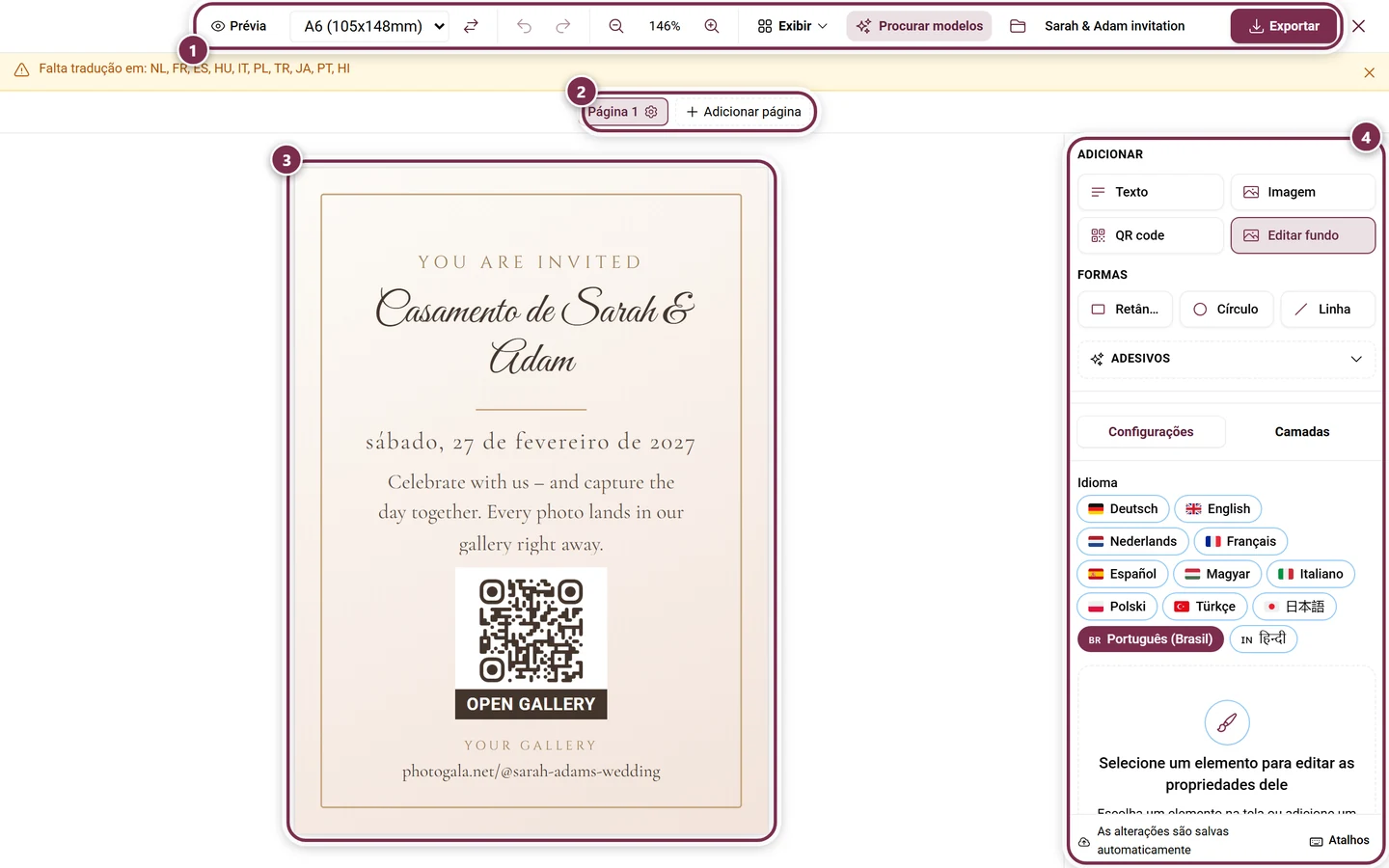Open the A6 paper size dropdown

point(371,26)
